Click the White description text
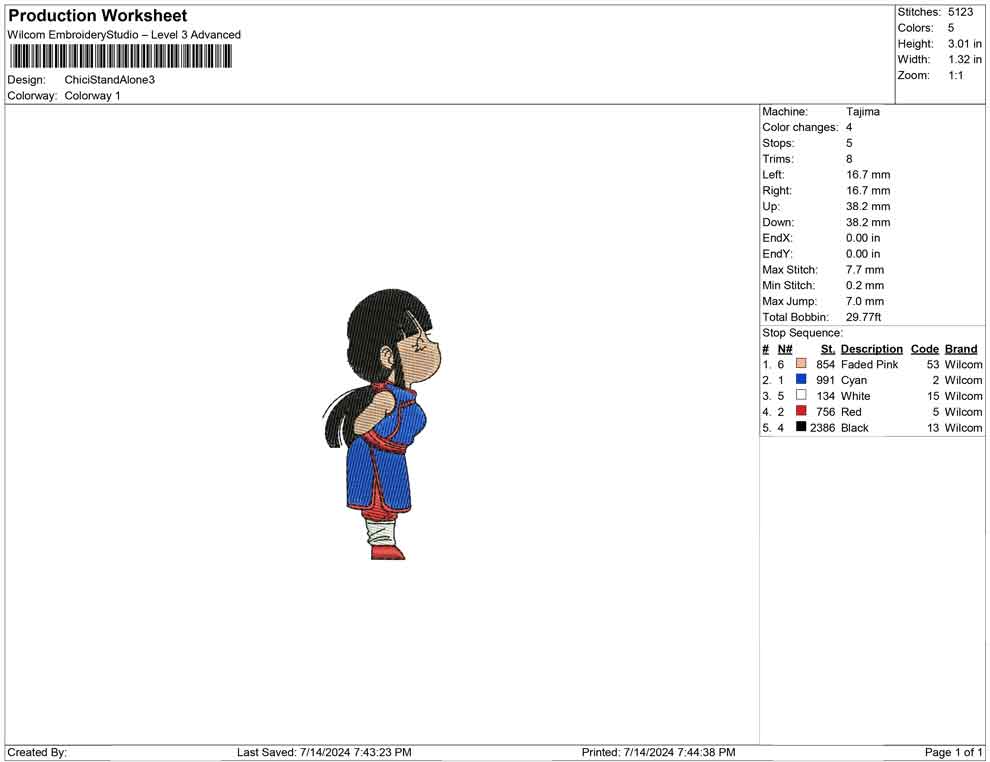This screenshot has width=990, height=762. pos(856,396)
